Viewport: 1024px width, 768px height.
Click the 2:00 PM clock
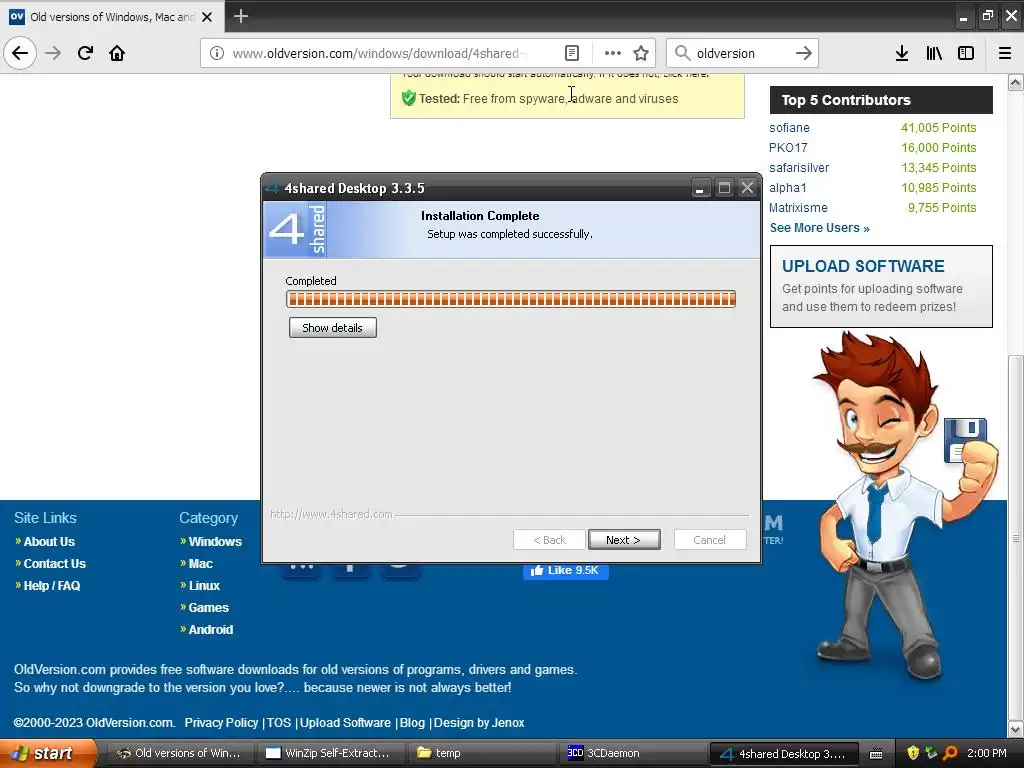[x=987, y=754]
